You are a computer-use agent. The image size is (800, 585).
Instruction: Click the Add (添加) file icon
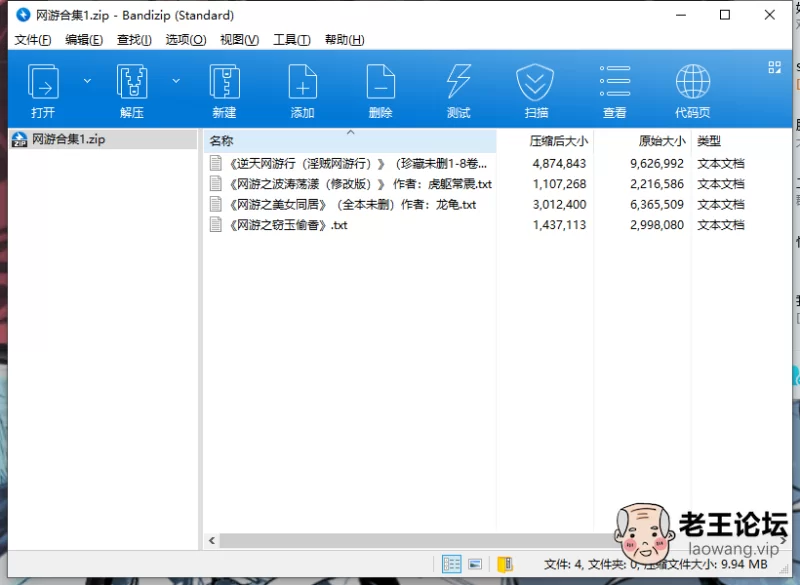(303, 82)
